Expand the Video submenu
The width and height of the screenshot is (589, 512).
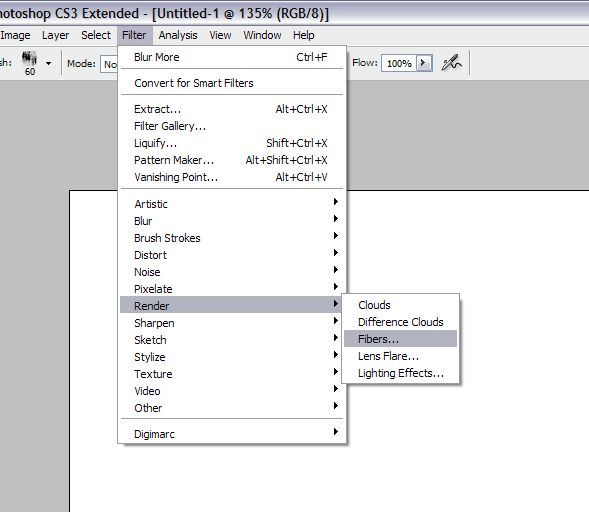(x=231, y=391)
